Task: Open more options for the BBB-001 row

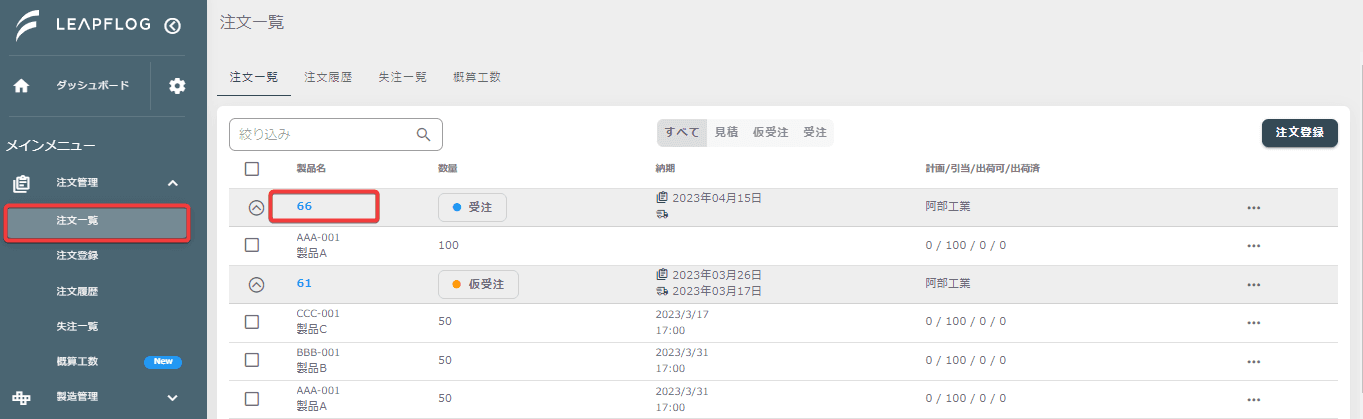Action: click(x=1254, y=361)
